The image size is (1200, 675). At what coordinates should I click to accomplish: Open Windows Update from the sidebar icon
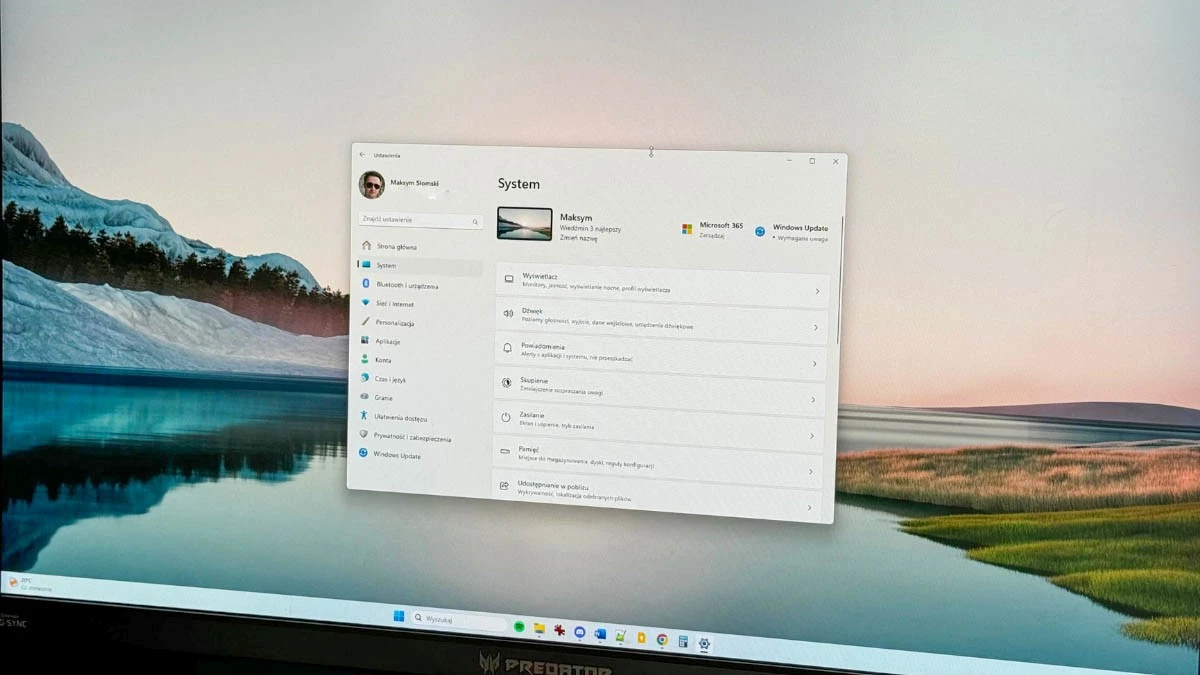pyautogui.click(x=364, y=455)
